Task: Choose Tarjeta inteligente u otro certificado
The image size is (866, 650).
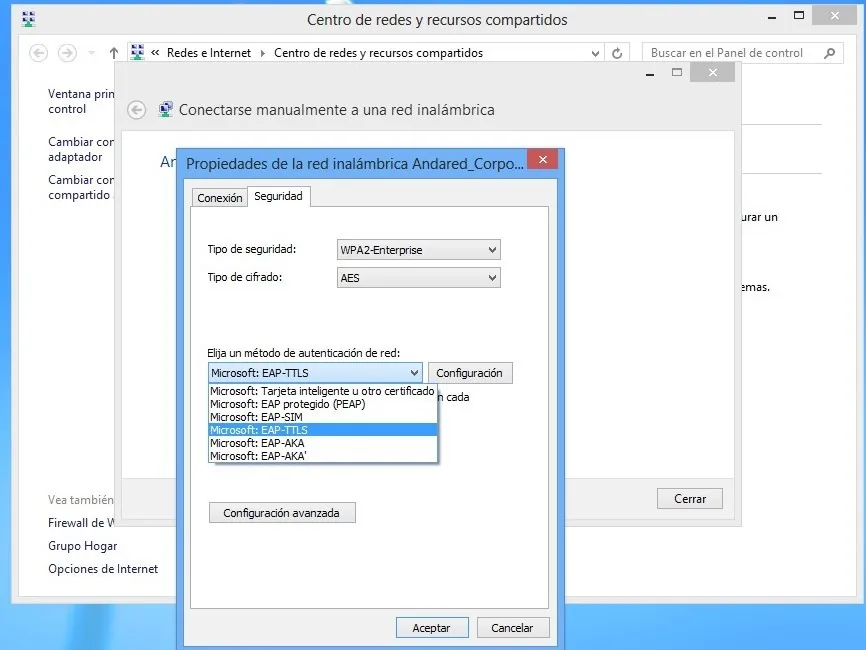Action: click(323, 391)
